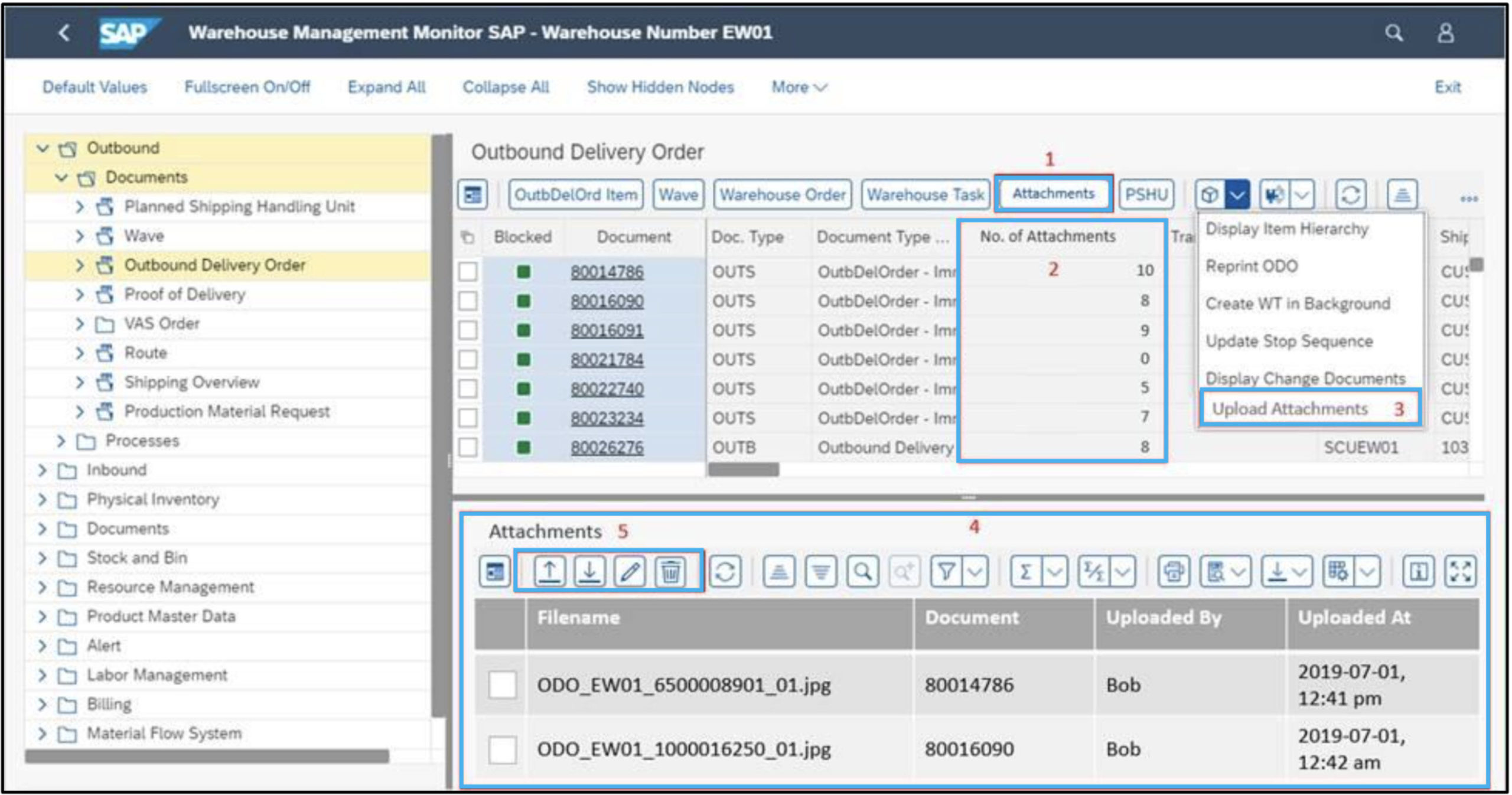This screenshot has width=1512, height=795.
Task: Click the Outbound Delivery Order layout details icon
Action: [472, 194]
